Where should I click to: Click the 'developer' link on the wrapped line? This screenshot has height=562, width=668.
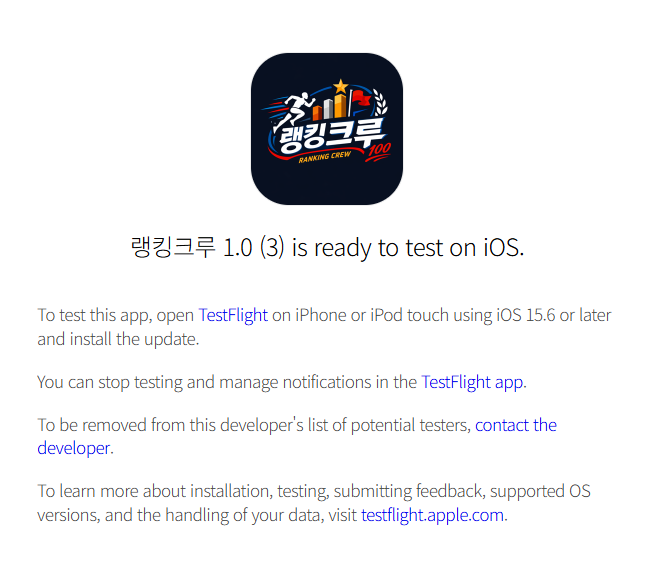[74, 448]
